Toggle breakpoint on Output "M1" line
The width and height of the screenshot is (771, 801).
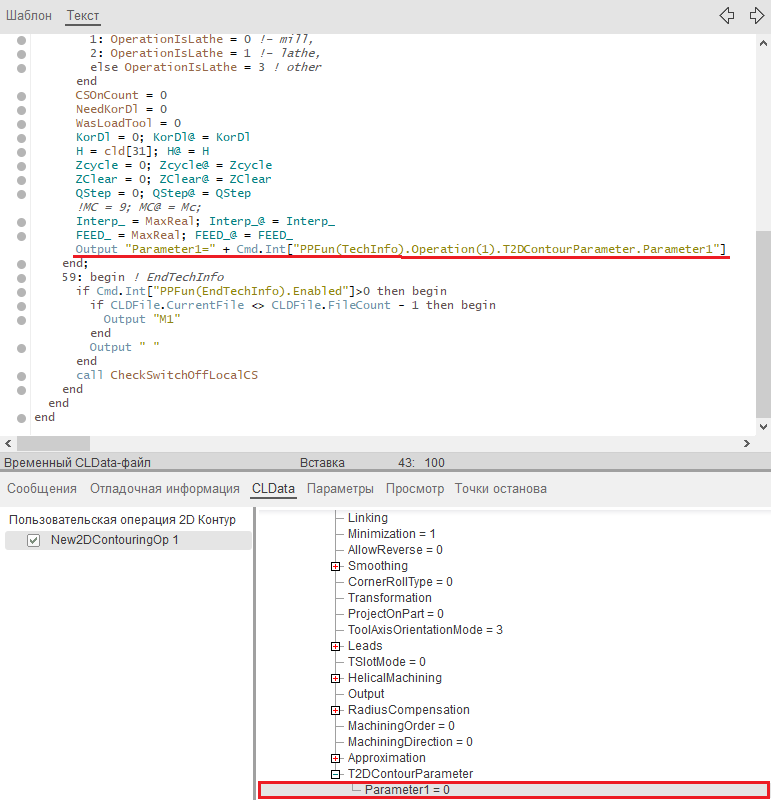click(21, 319)
